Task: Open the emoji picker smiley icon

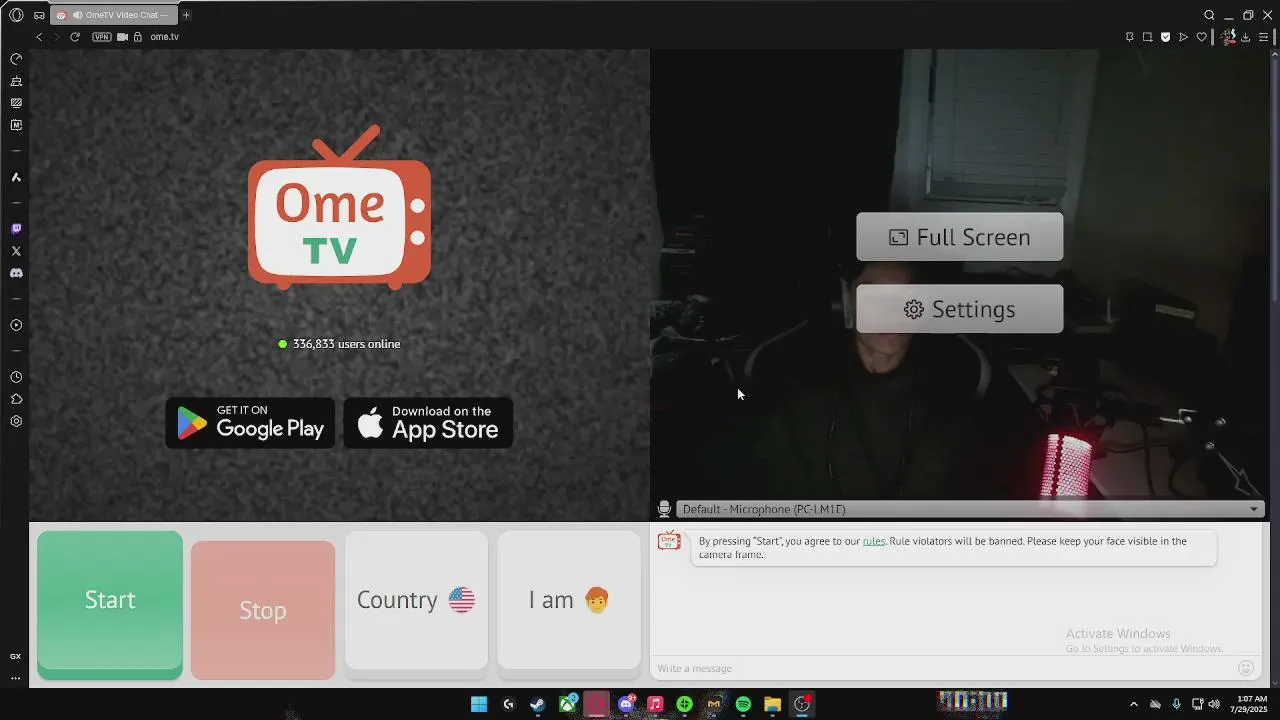Action: 1246,668
